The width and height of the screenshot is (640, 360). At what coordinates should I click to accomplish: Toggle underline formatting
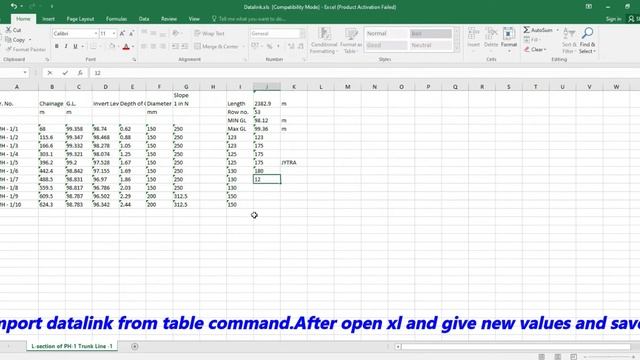(75, 46)
